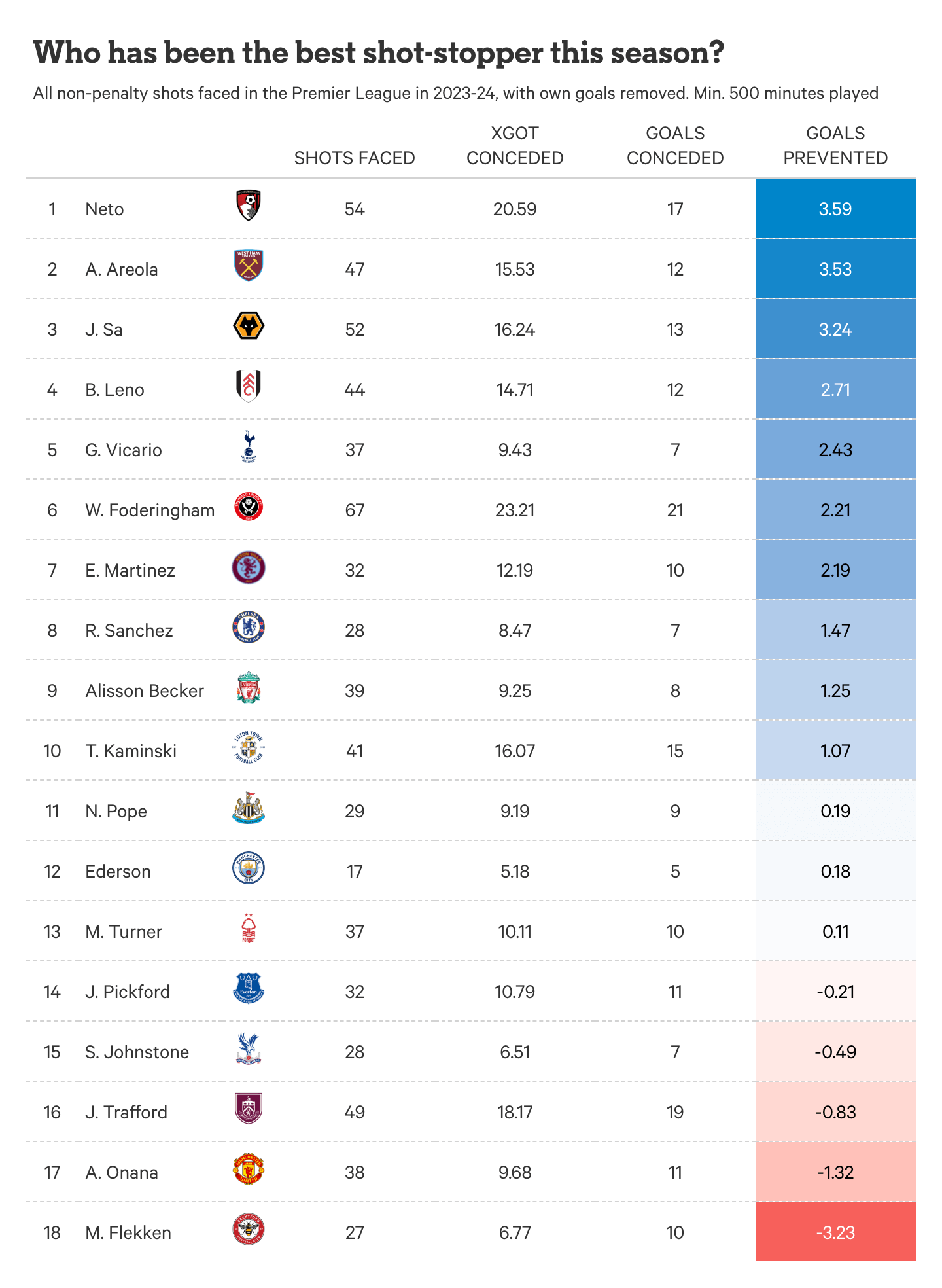Click the Fulham crest beside B. Leno
This screenshot has width=942, height=1288.
click(x=249, y=386)
